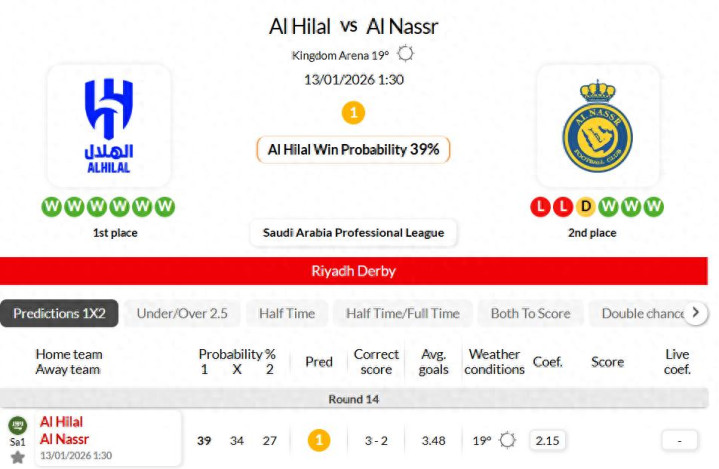Viewport: 719px width, 469px height.
Task: Switch to the Under/Over 2.5 tab
Action: point(182,313)
